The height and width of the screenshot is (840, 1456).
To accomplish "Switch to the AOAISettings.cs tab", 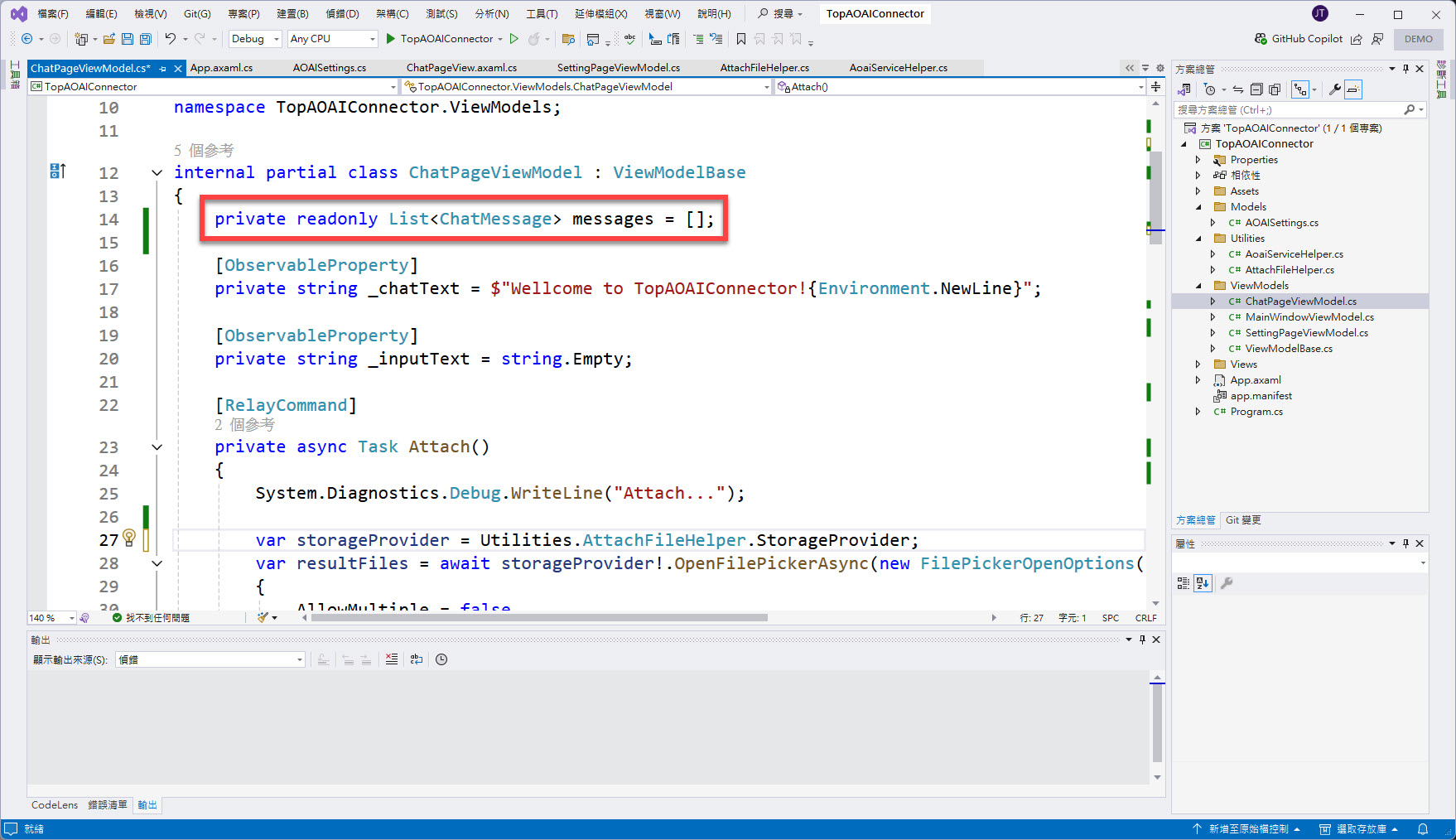I will point(329,68).
